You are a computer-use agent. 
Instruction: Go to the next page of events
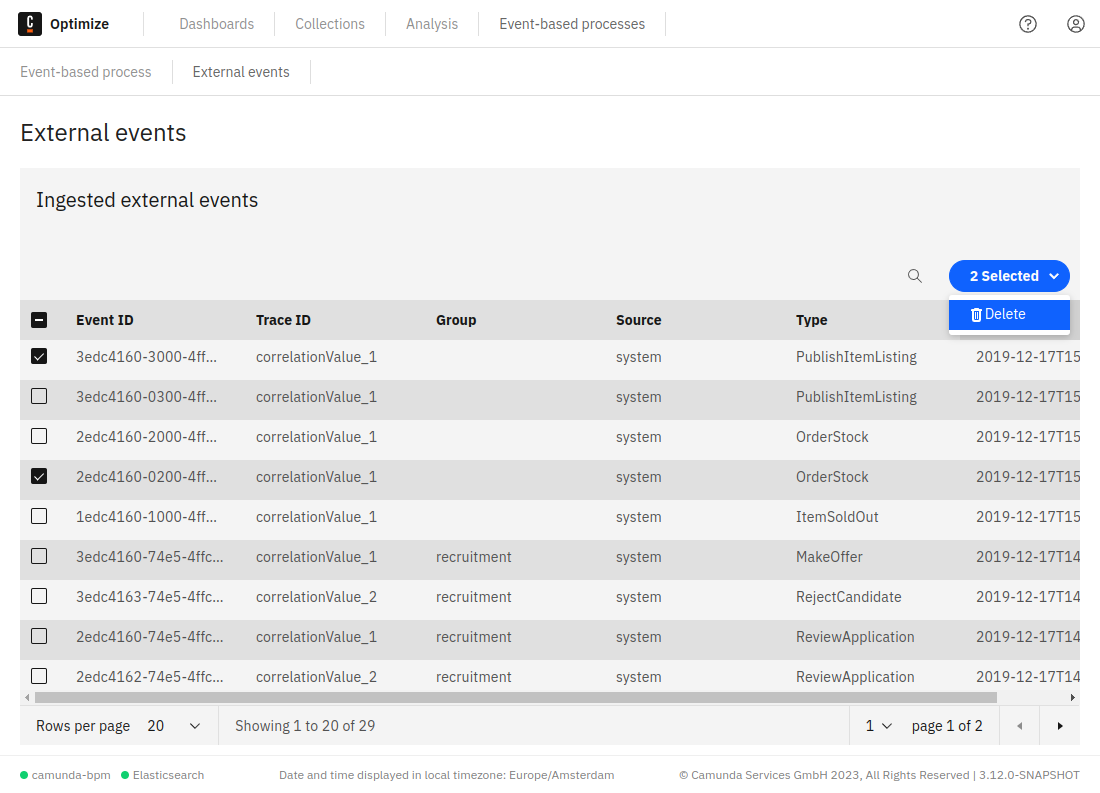[1059, 725]
